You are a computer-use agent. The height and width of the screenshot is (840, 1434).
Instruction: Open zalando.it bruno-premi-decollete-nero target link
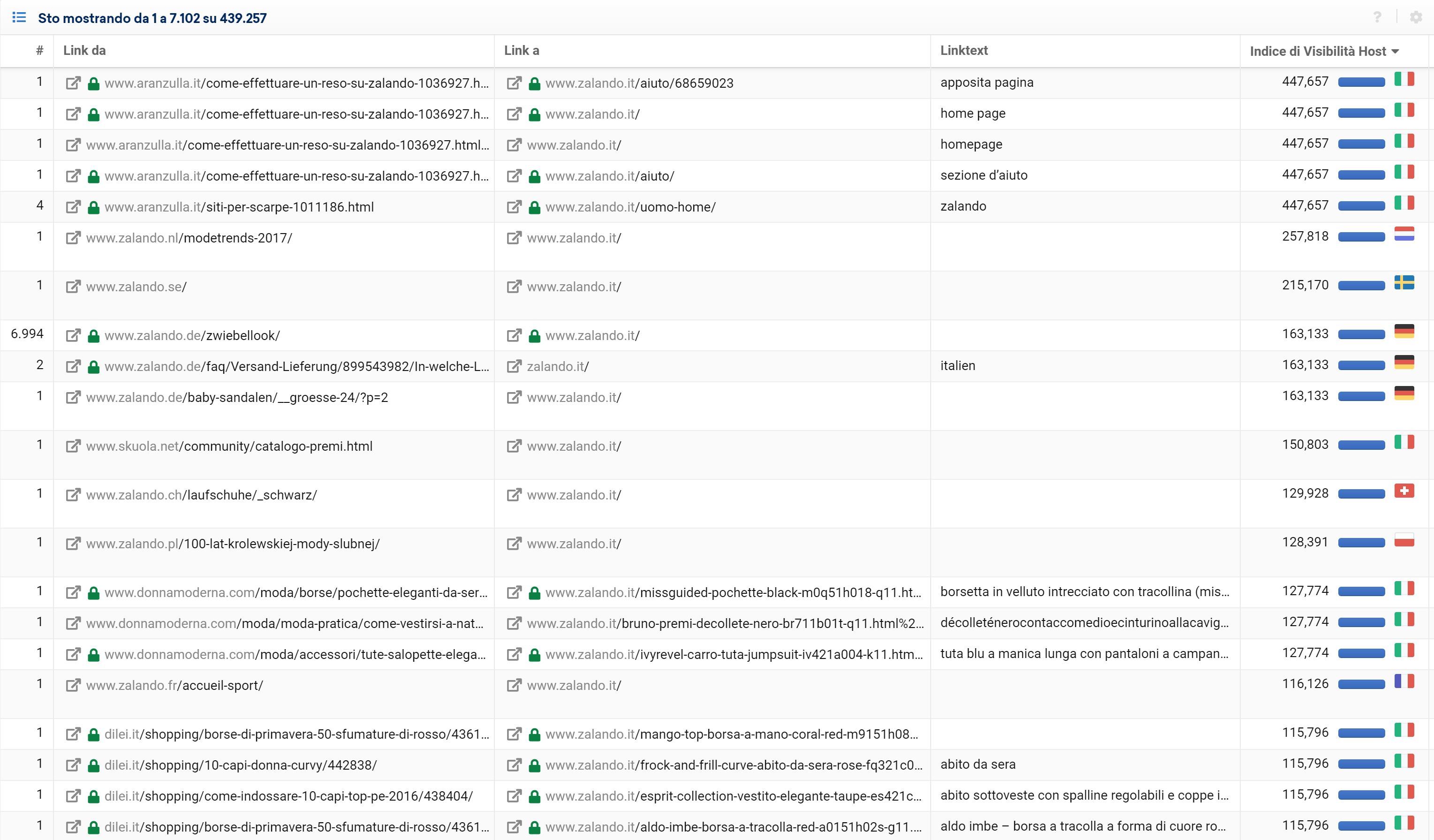726,623
